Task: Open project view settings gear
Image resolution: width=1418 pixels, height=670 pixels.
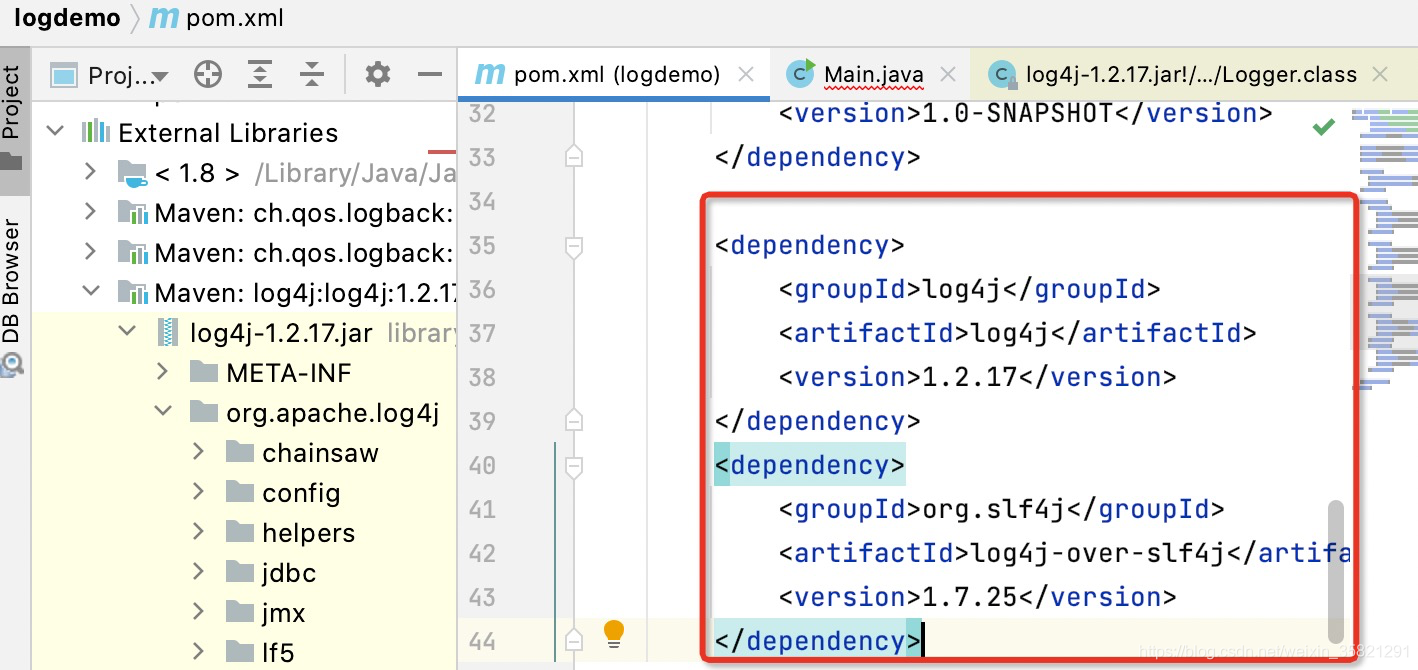Action: tap(377, 74)
